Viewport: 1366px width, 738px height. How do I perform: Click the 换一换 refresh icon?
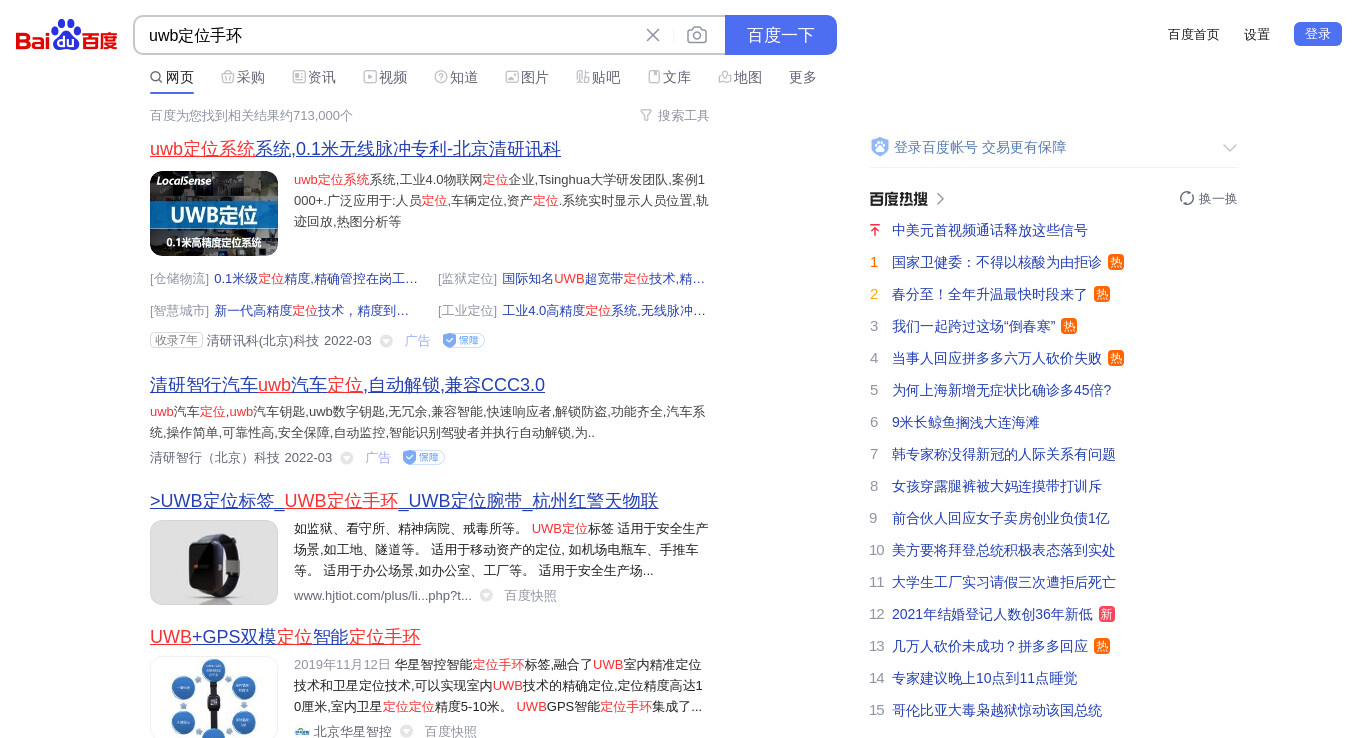click(1187, 198)
